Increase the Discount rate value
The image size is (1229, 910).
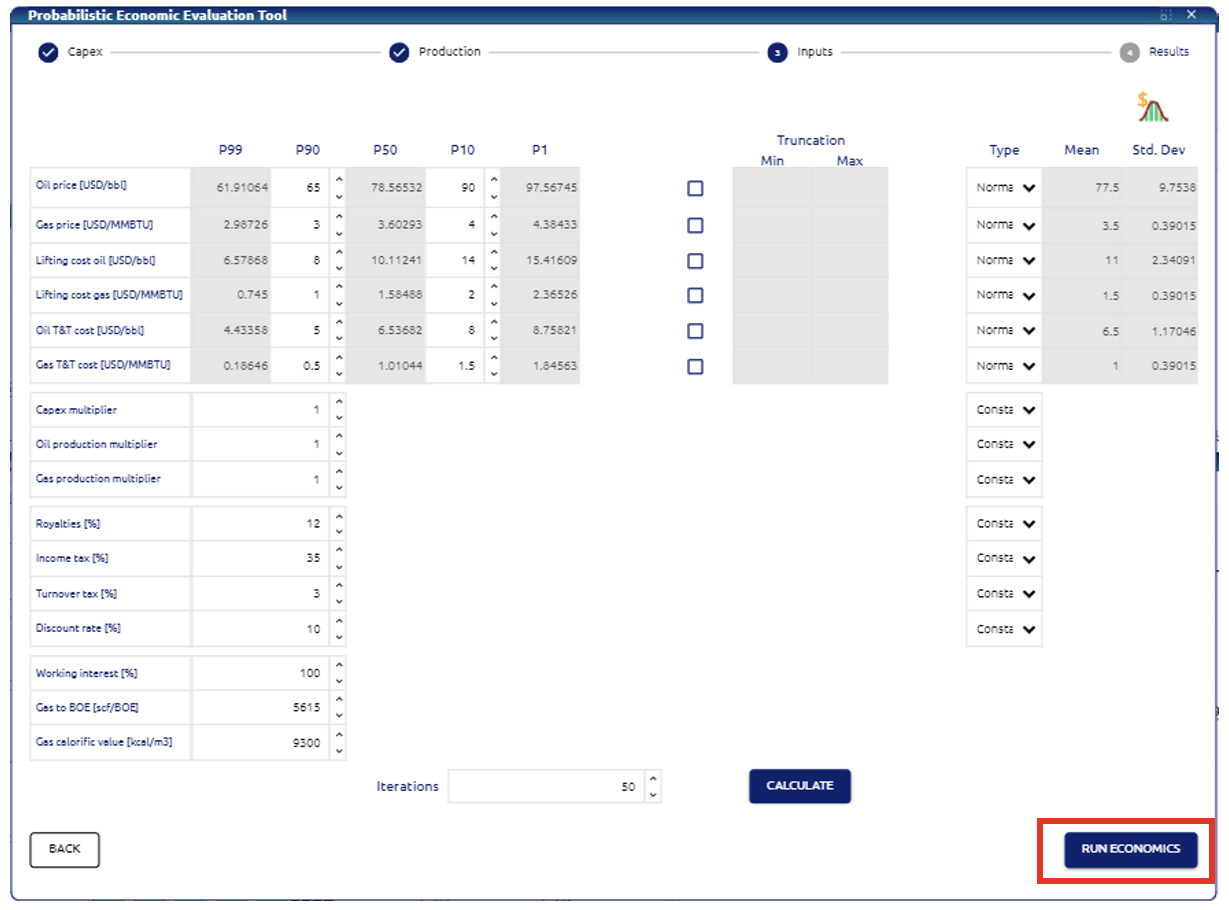coord(339,621)
